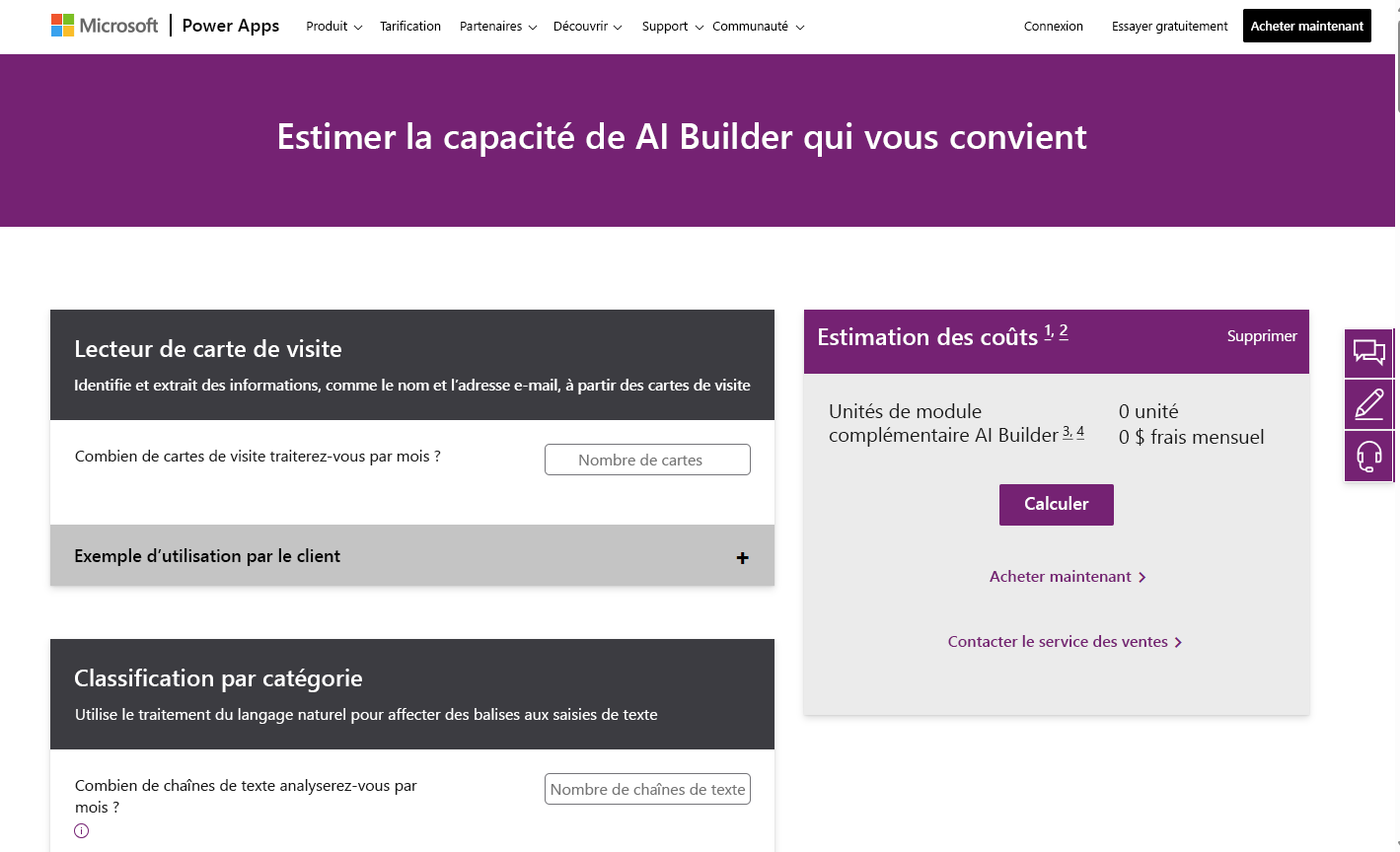
Task: Click the 'Estimer la capacité de AI Builder' title
Action: (x=682, y=137)
